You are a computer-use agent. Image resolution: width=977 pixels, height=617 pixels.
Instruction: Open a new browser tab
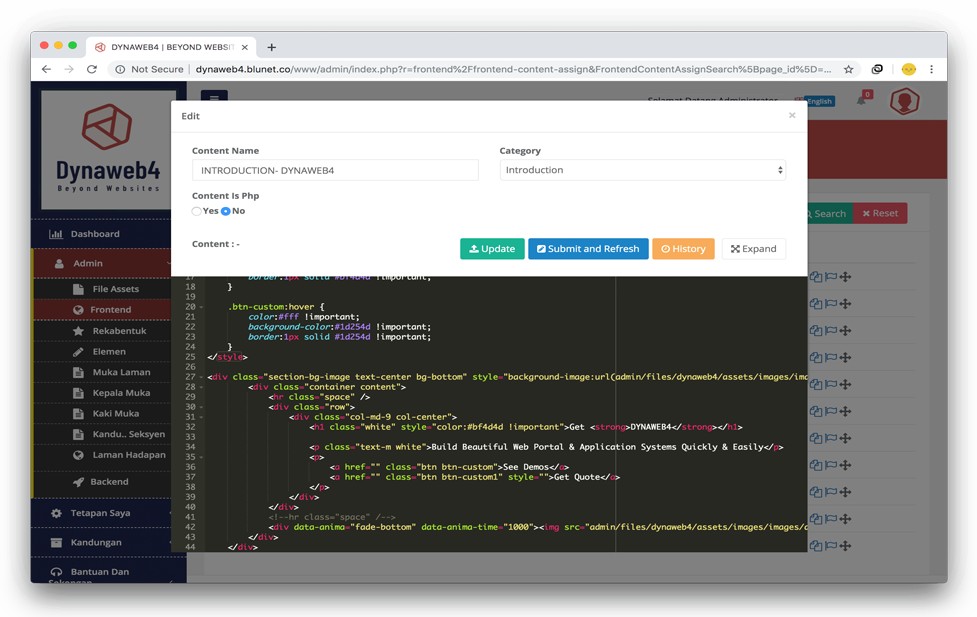272,47
